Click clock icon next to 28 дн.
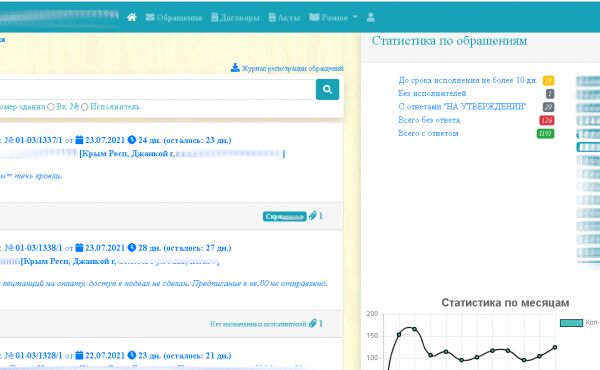Viewport: 600px width, 370px height. [x=132, y=248]
